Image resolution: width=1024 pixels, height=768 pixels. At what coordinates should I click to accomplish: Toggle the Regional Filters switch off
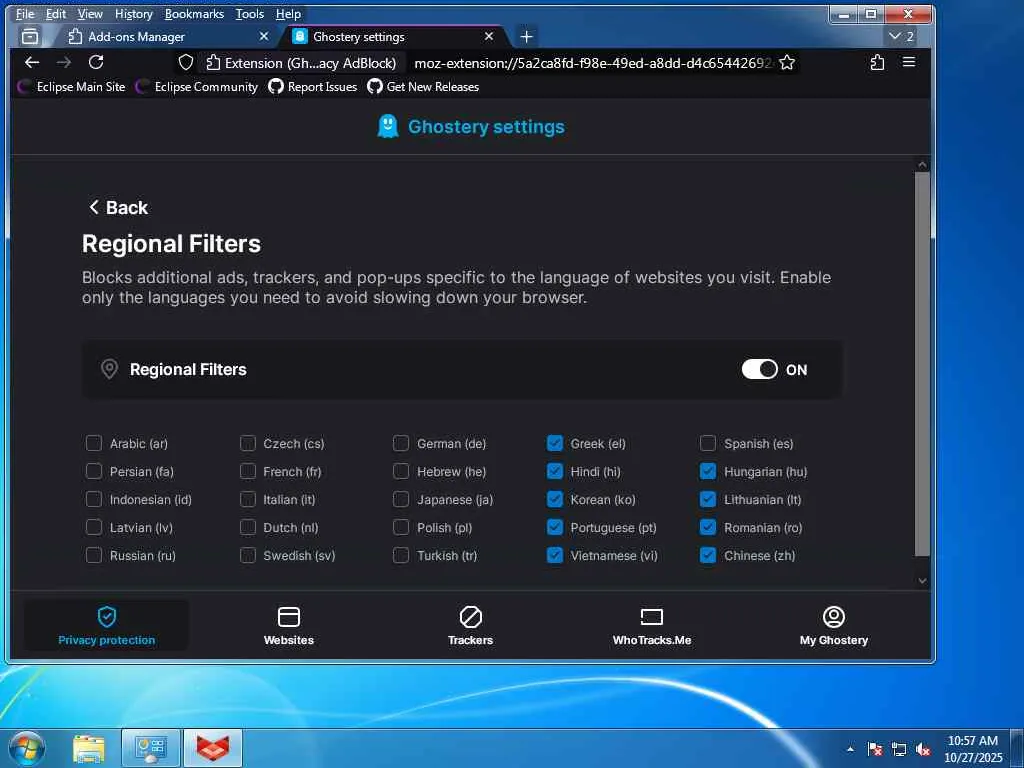coord(760,370)
